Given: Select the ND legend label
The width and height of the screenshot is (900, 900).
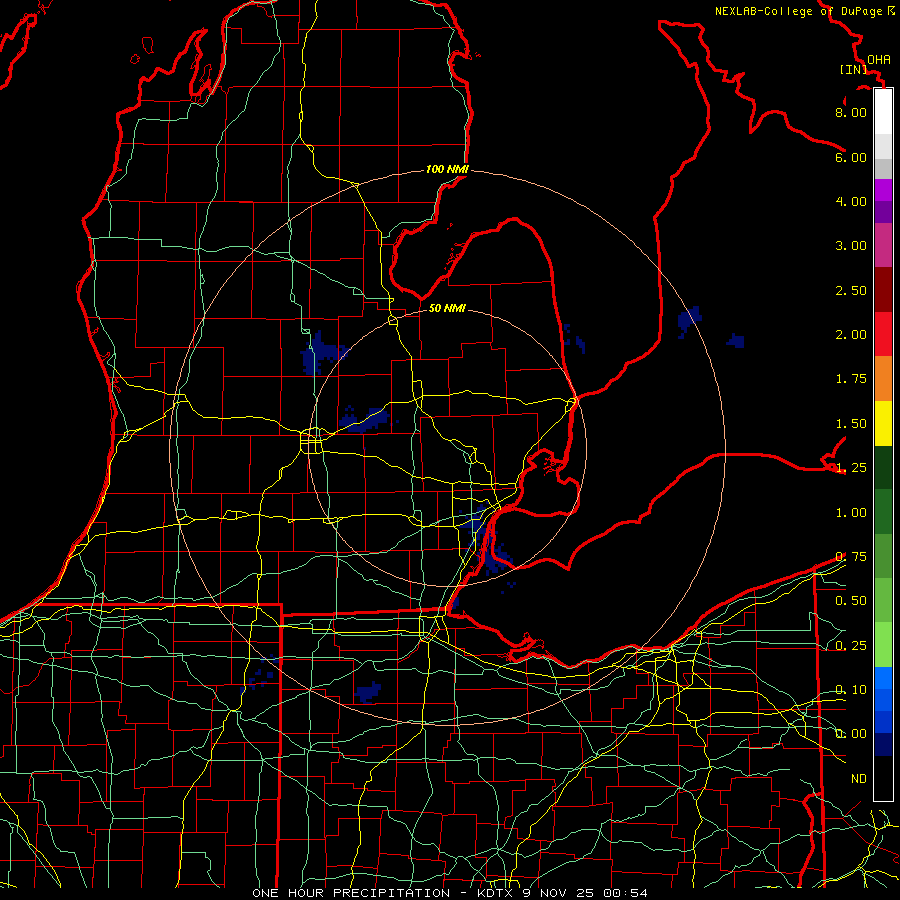Looking at the screenshot, I should [x=859, y=779].
